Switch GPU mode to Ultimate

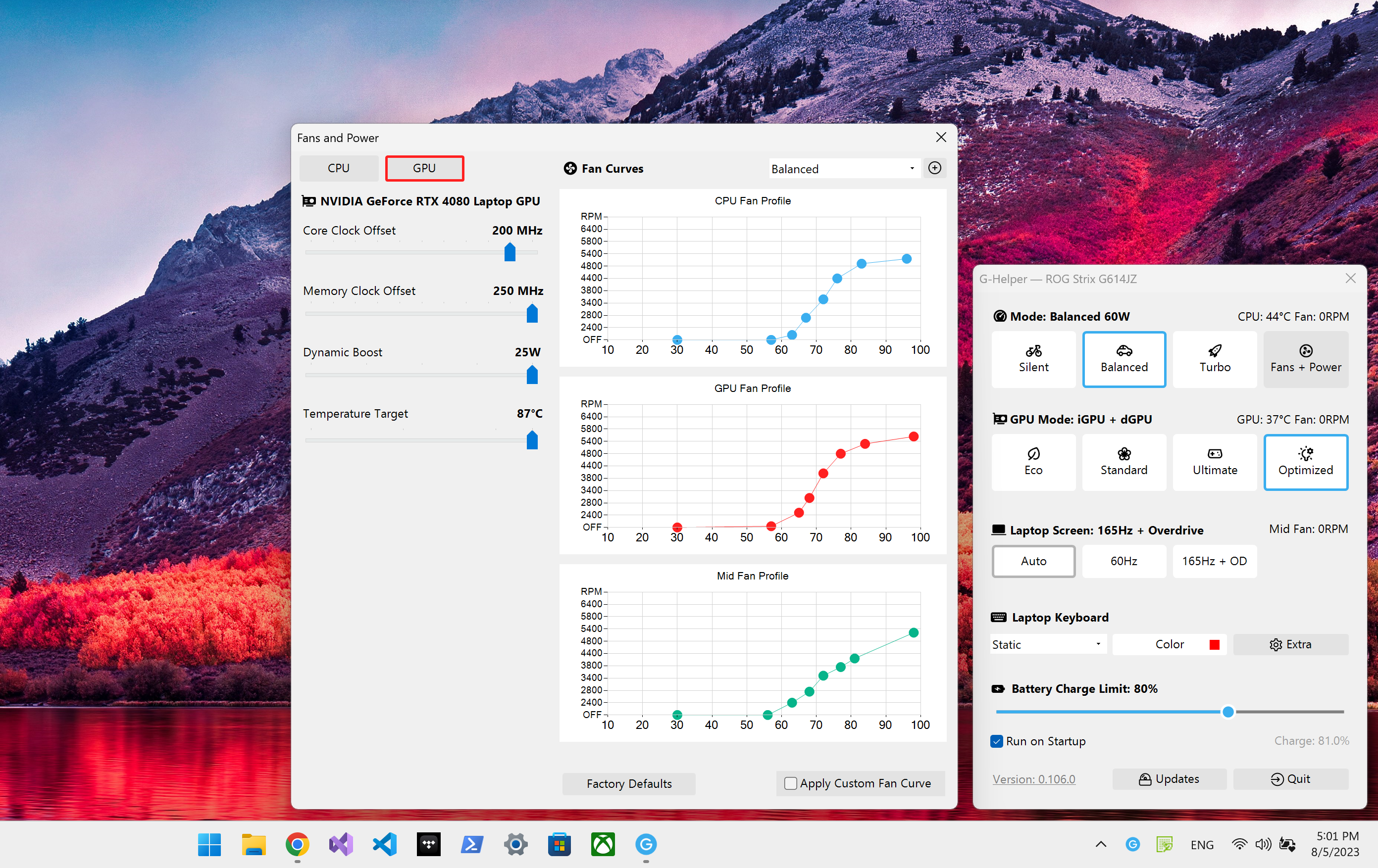point(1214,462)
